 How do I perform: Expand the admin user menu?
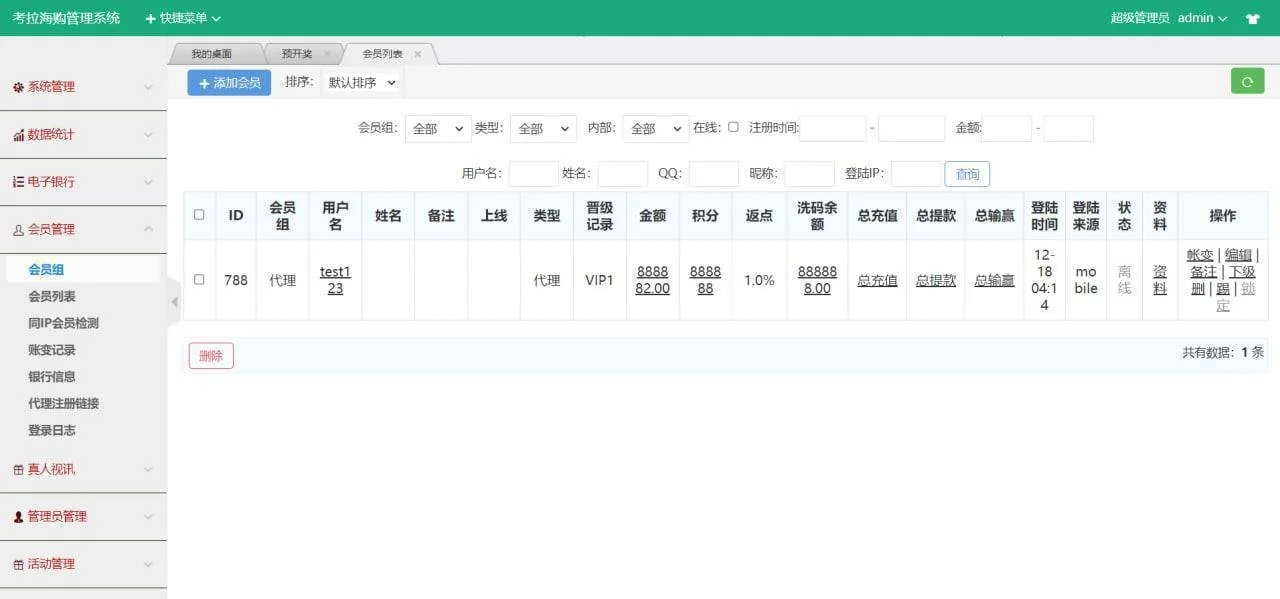point(1202,18)
